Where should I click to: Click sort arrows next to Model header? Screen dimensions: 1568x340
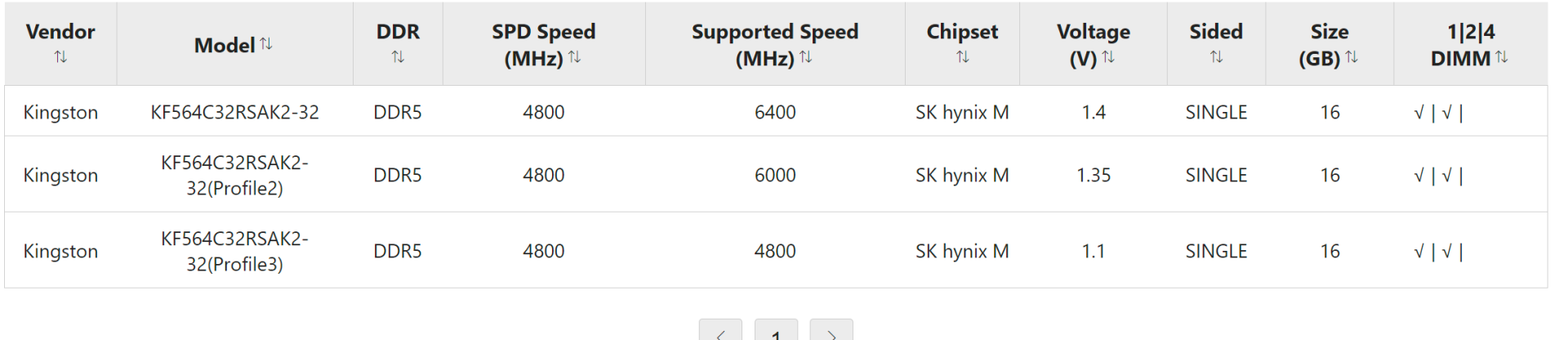[x=266, y=44]
